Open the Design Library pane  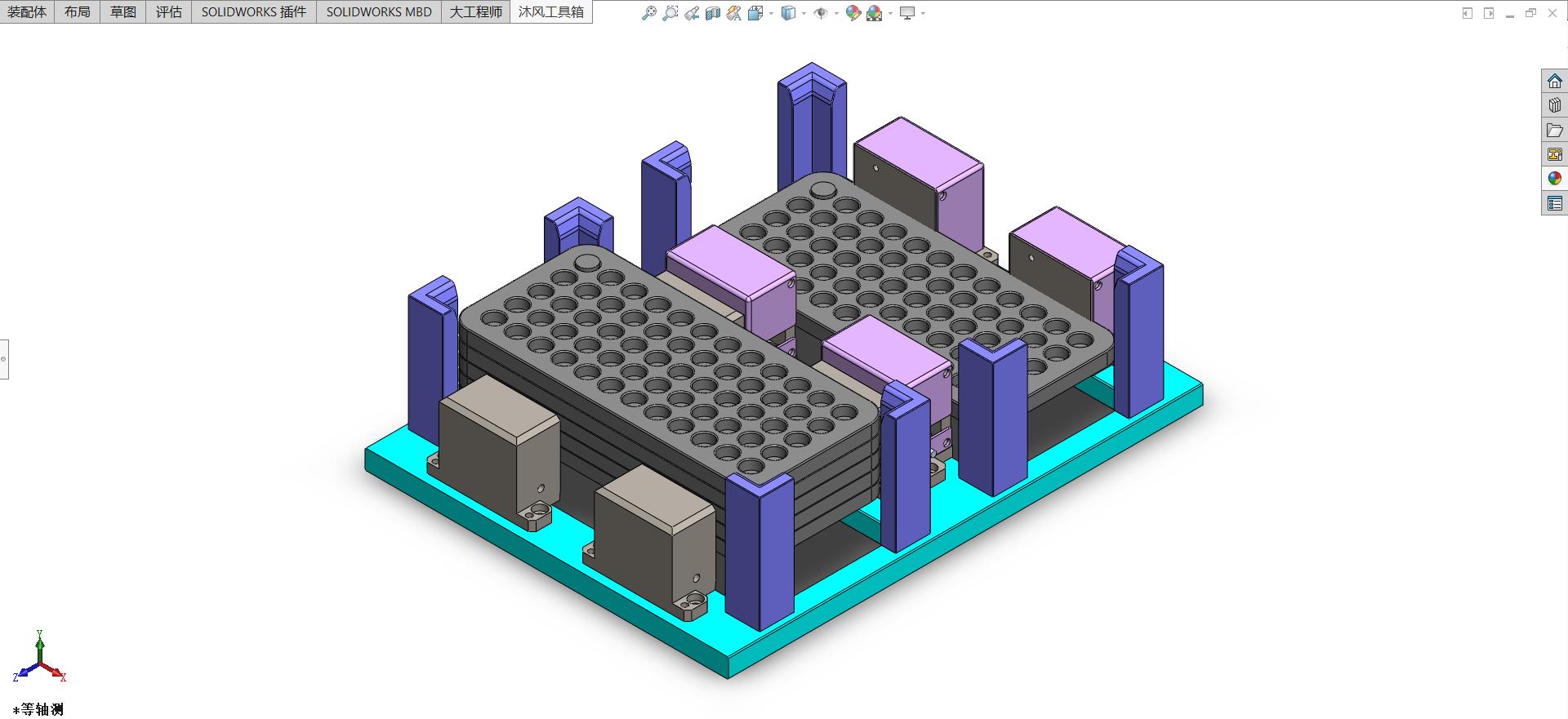point(1554,105)
